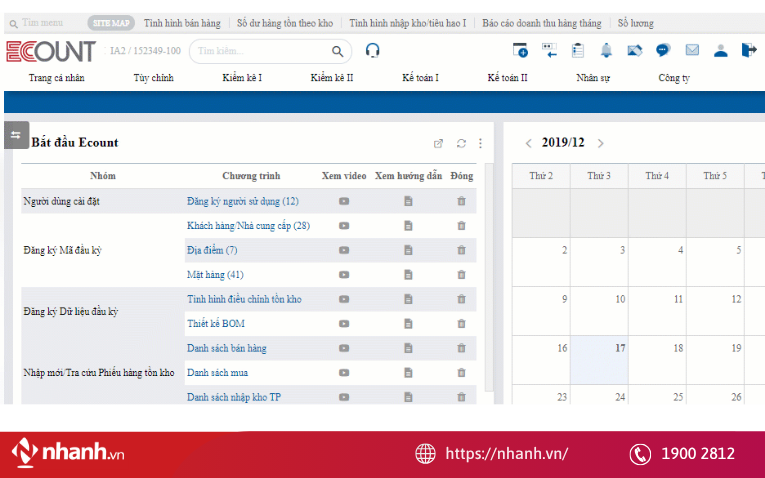Open Bắt đầu Ecount panel in new window
Viewport: 765px width, 478px height.
click(x=438, y=143)
